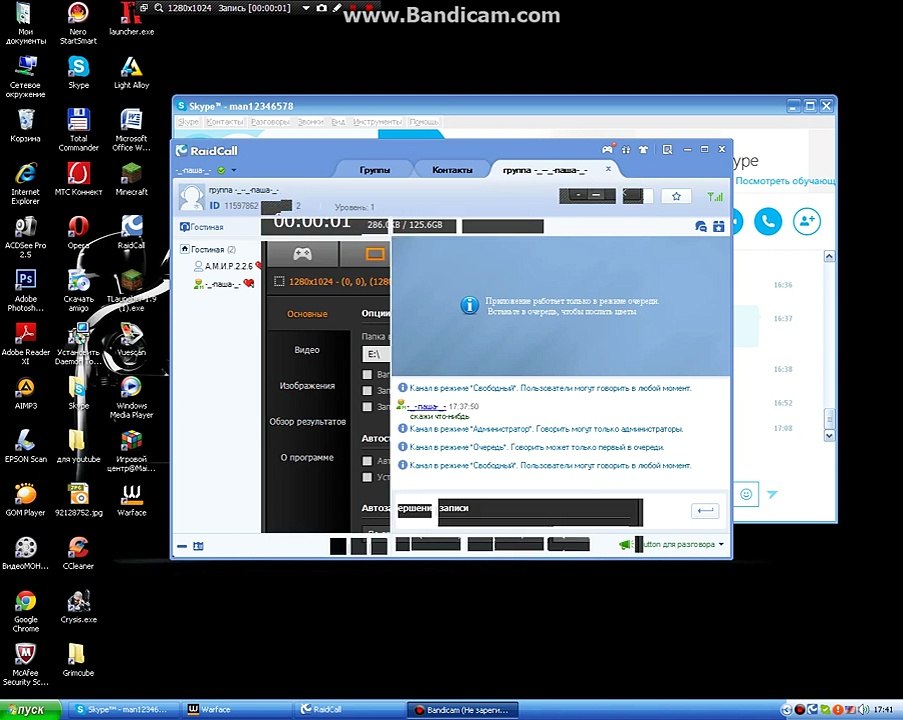Select the gamepad mode tab in Bandicam
Screen dimensions: 903x720
pyautogui.click(x=303, y=253)
